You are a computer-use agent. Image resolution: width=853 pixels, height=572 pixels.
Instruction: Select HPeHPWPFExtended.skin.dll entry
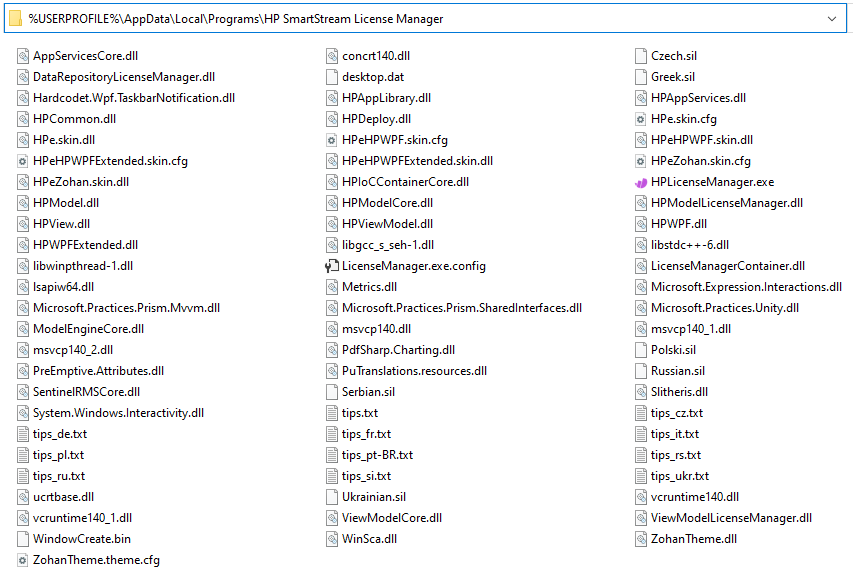click(x=417, y=161)
